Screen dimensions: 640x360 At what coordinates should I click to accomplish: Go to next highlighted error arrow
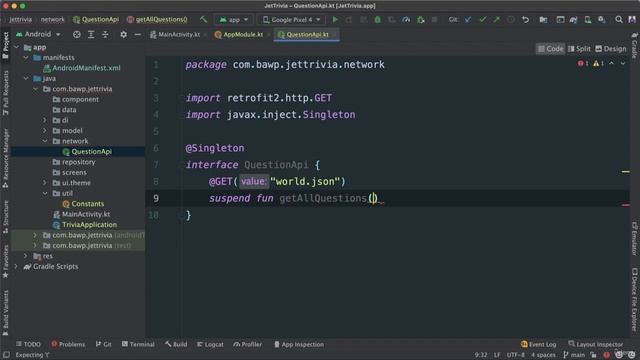pyautogui.click(x=623, y=63)
